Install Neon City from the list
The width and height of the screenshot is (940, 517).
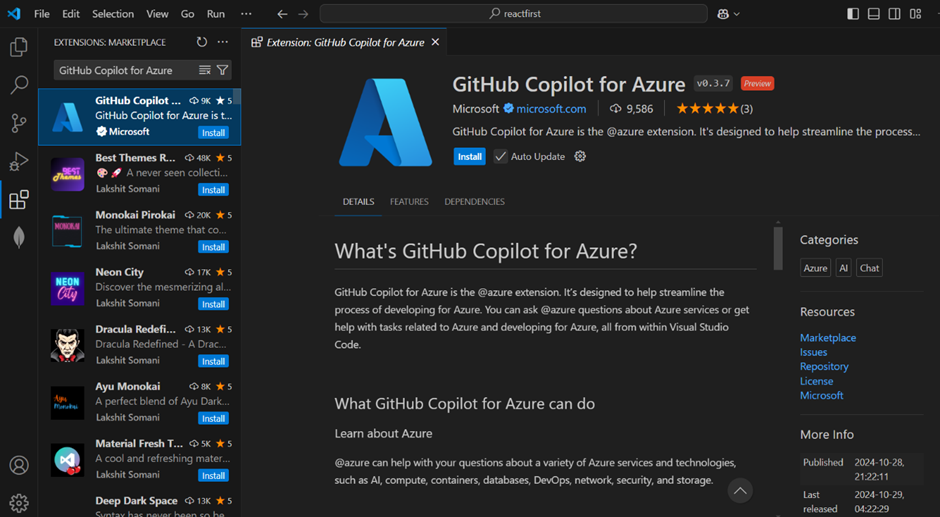click(213, 304)
